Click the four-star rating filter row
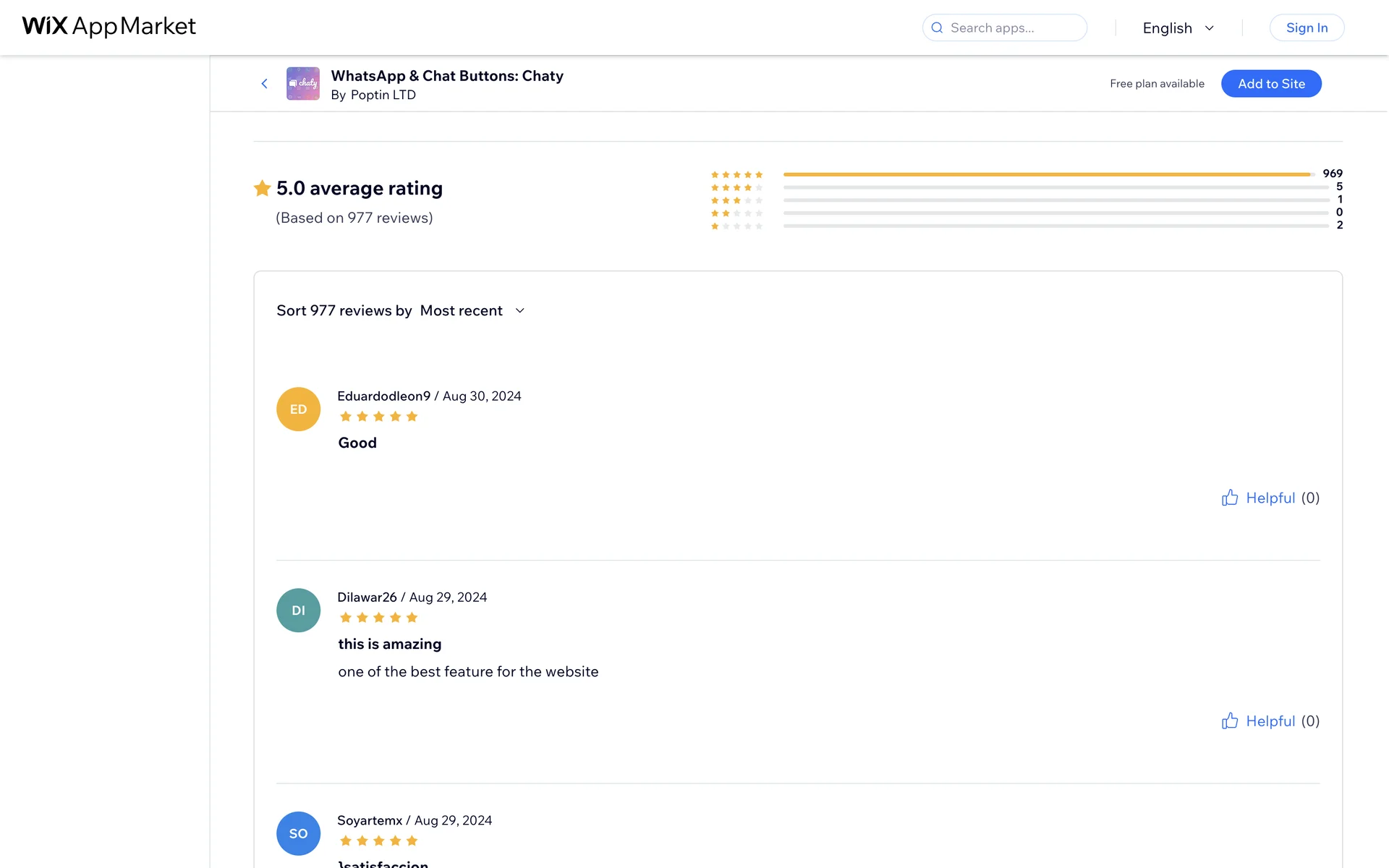This screenshot has width=1389, height=868. 1026,187
